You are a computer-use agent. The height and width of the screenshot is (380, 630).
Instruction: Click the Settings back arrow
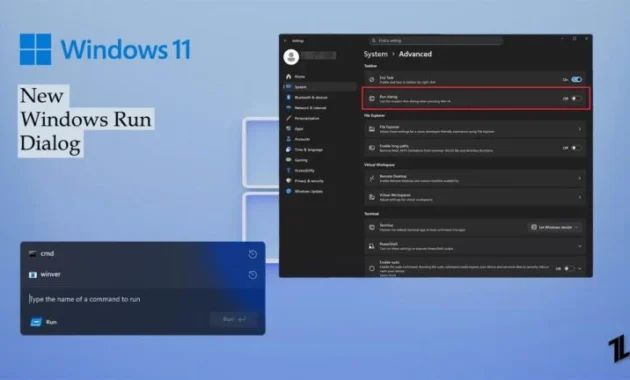(x=285, y=41)
